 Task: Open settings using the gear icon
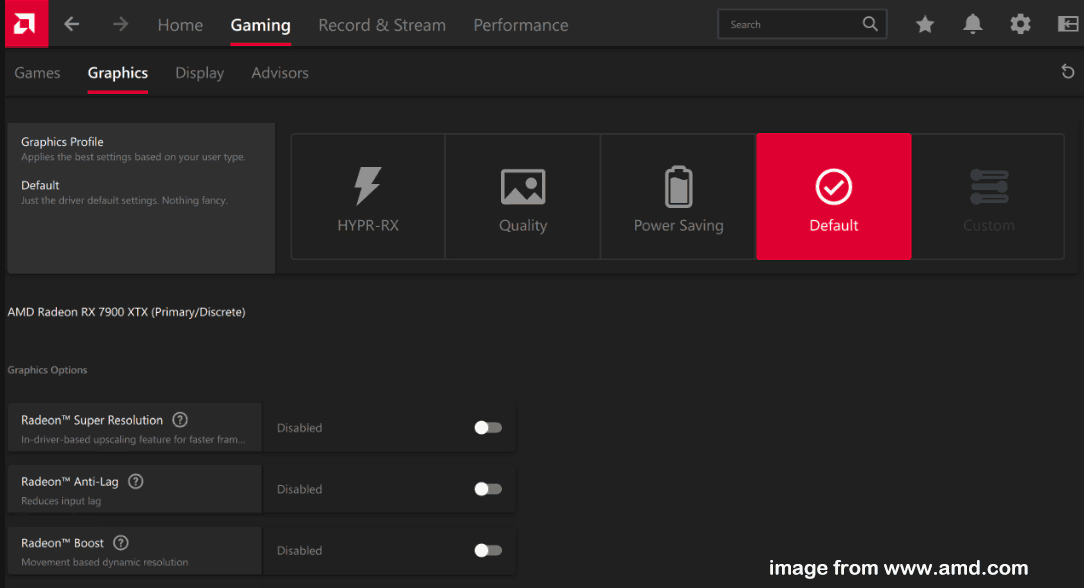tap(1020, 24)
